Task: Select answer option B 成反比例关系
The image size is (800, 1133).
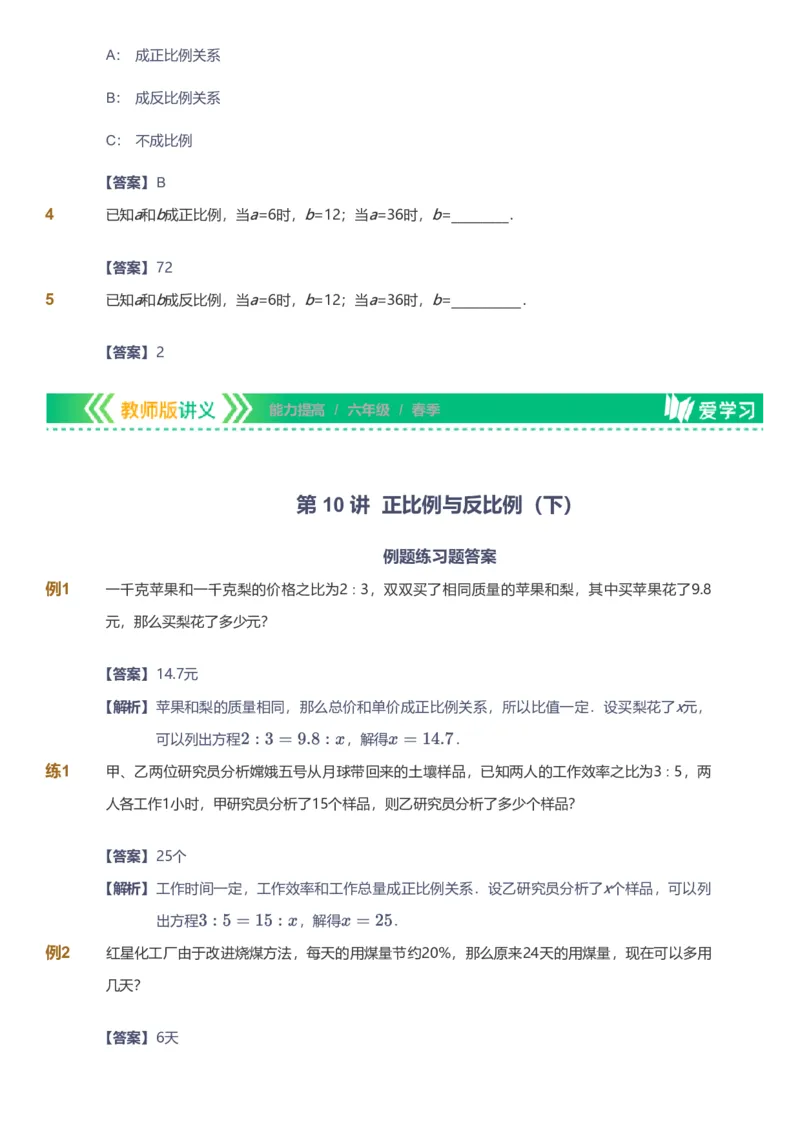Action: (x=166, y=98)
